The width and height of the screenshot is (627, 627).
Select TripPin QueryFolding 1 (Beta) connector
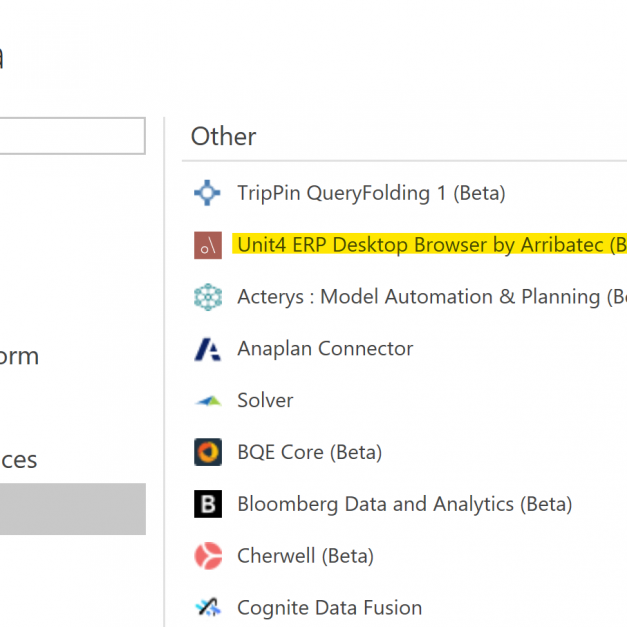371,193
